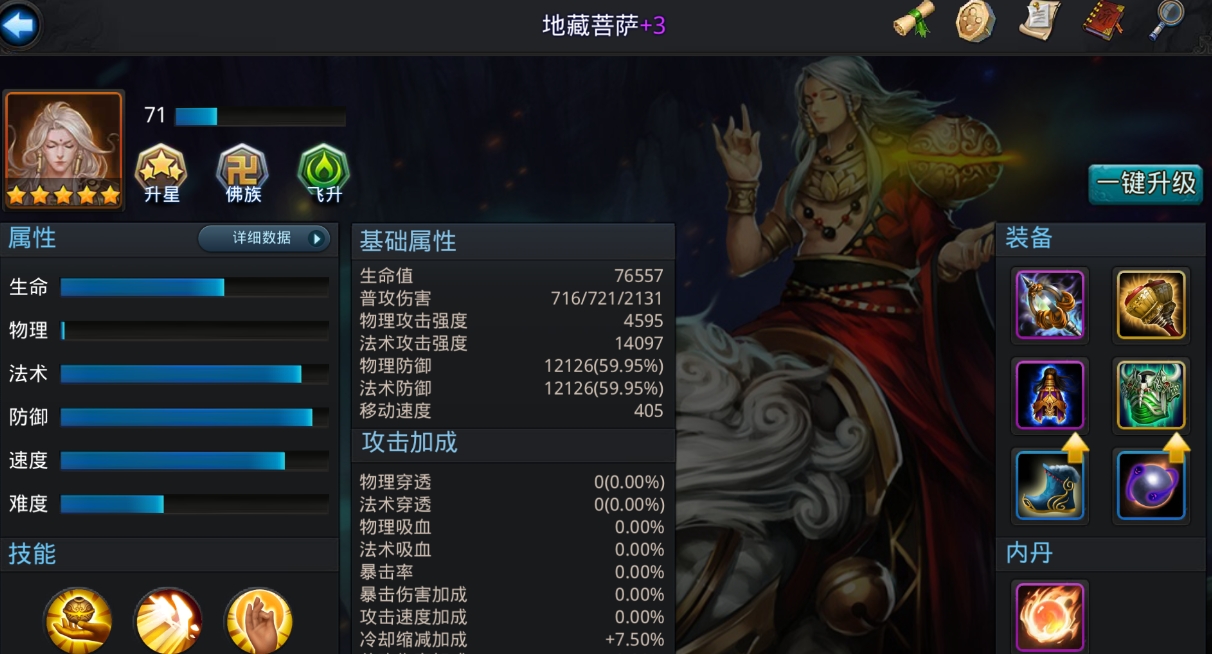Screen dimensions: 1212x654
Task: Click the 一键升级 button
Action: [1146, 184]
